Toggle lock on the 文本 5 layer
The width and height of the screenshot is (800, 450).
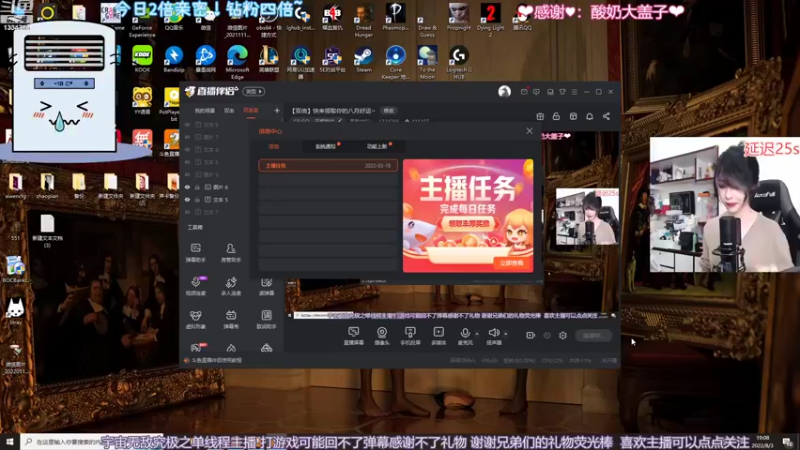[197, 199]
